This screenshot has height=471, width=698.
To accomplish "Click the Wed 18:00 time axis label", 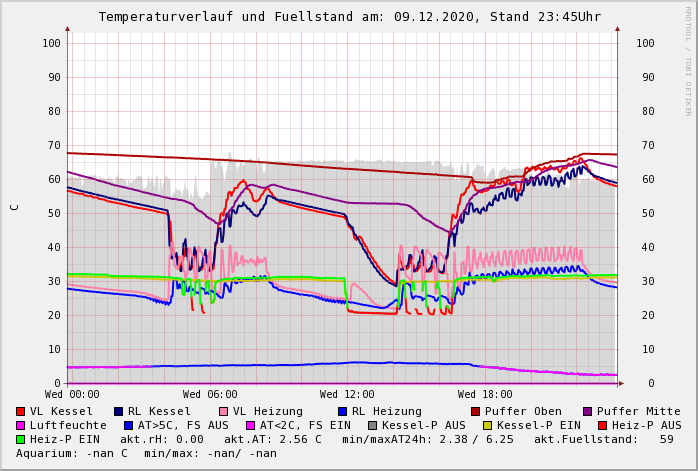I will pyautogui.click(x=485, y=395).
